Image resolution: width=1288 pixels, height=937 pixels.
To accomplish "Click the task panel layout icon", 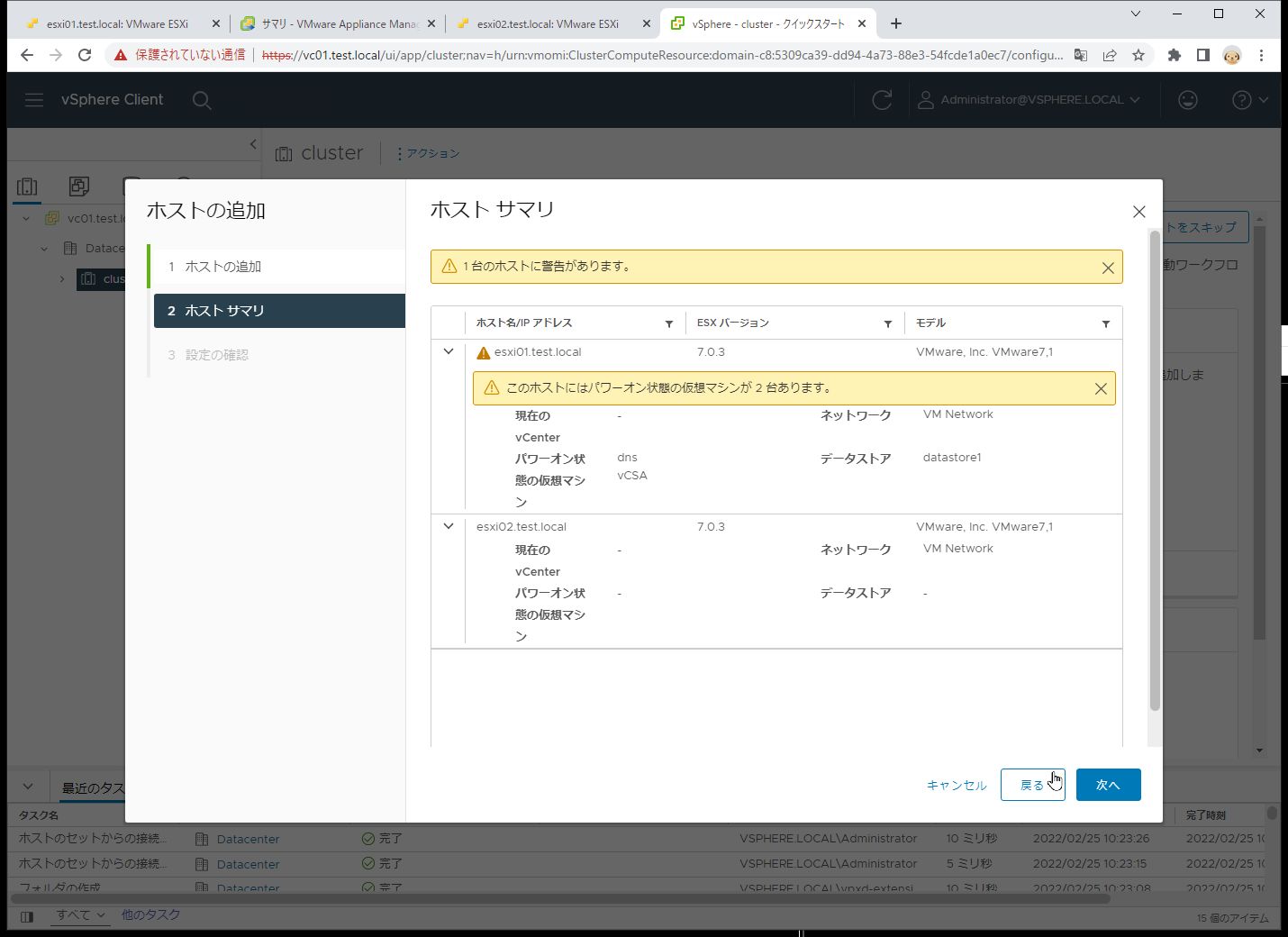I will click(x=27, y=916).
